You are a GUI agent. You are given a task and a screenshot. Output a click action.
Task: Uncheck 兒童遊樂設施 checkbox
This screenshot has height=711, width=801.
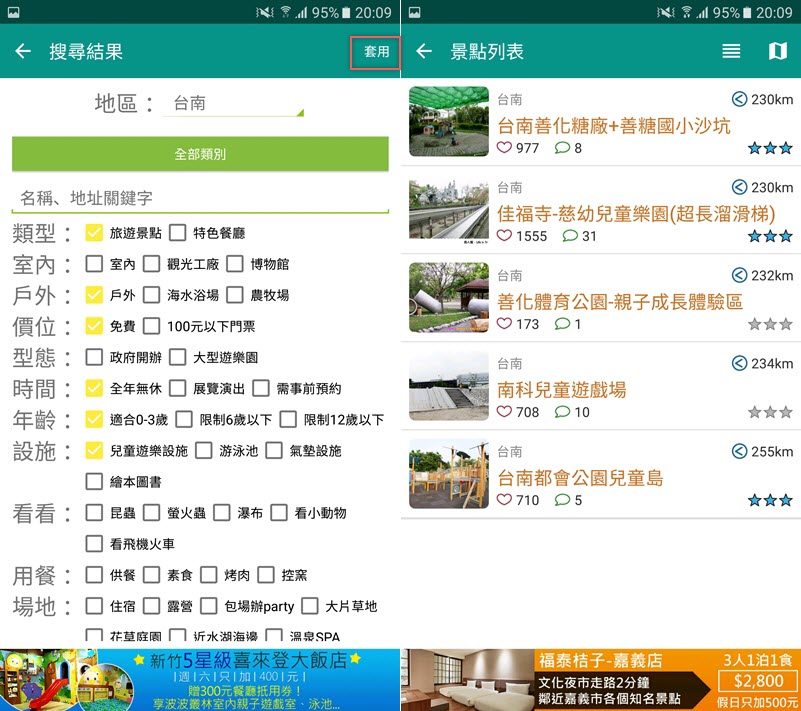94,451
